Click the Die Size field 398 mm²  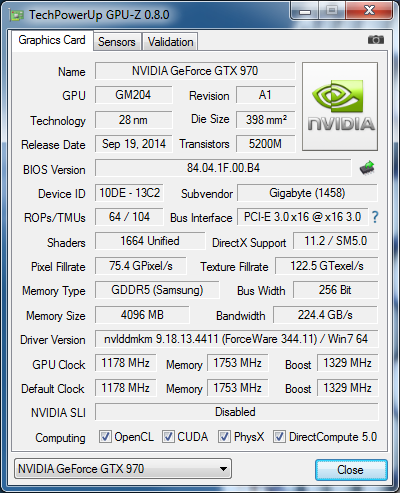pos(266,120)
